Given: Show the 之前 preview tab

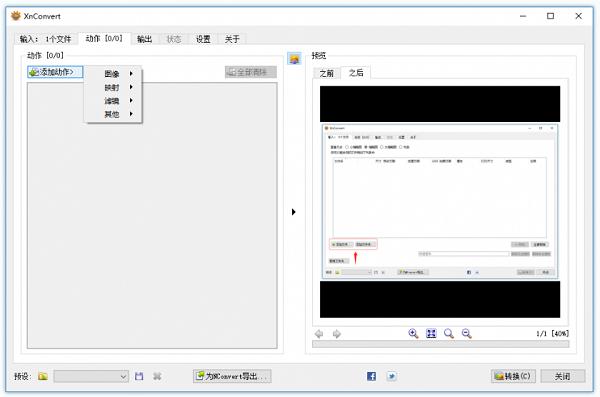Looking at the screenshot, I should (x=326, y=73).
